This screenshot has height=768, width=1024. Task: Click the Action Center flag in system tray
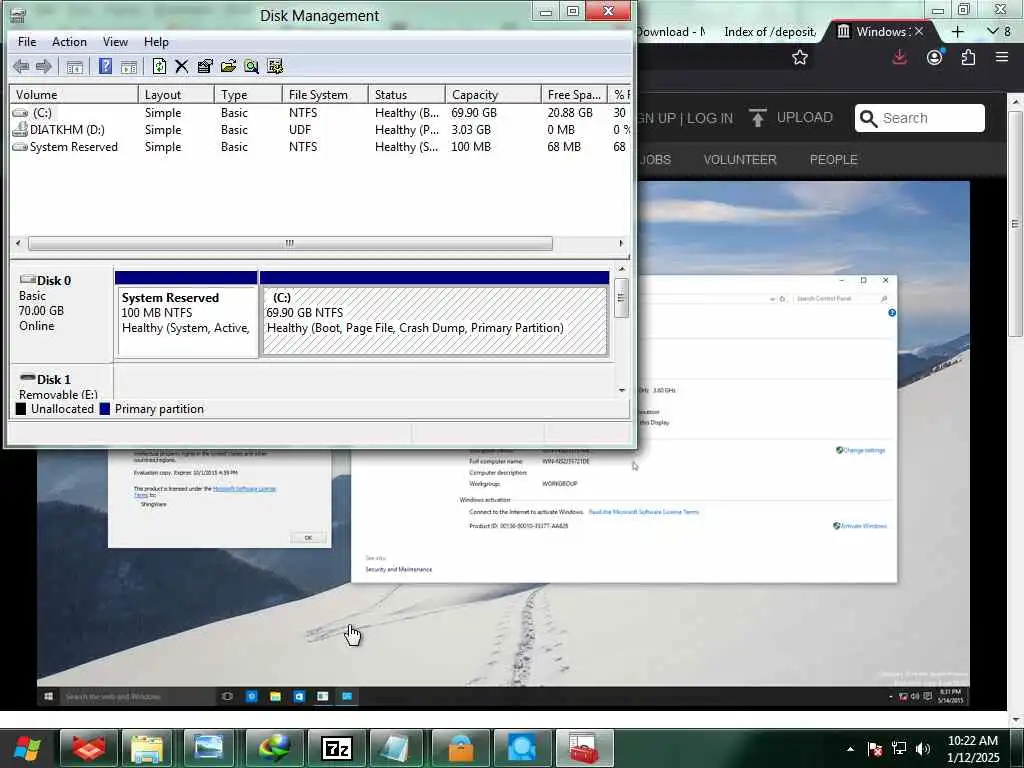(x=875, y=748)
